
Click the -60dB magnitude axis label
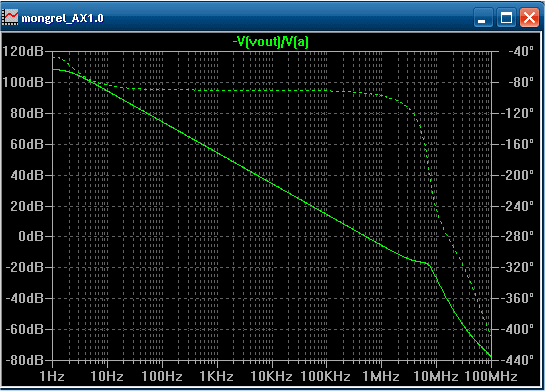click(25, 329)
